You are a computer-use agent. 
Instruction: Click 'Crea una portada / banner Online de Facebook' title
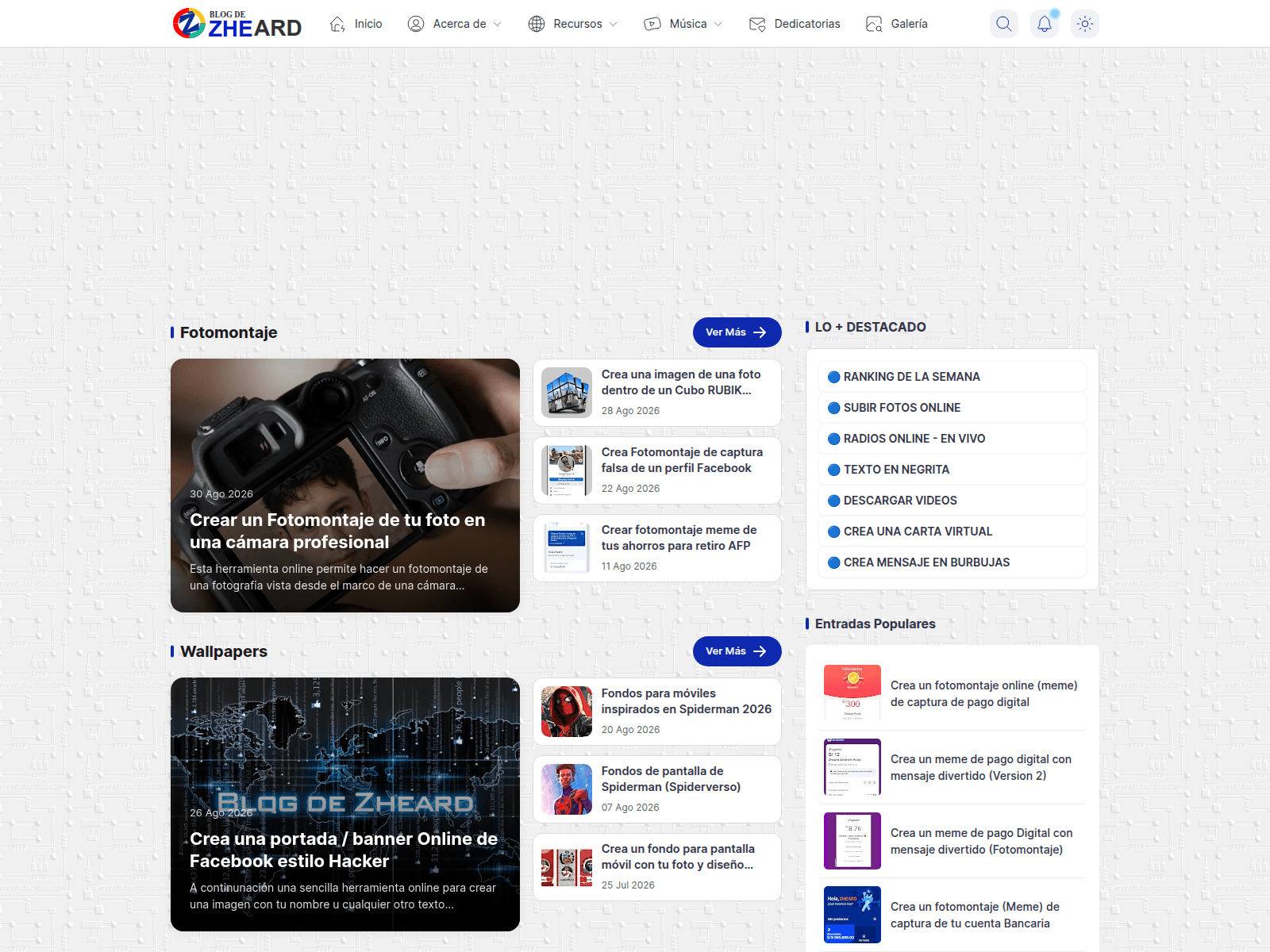coord(344,850)
